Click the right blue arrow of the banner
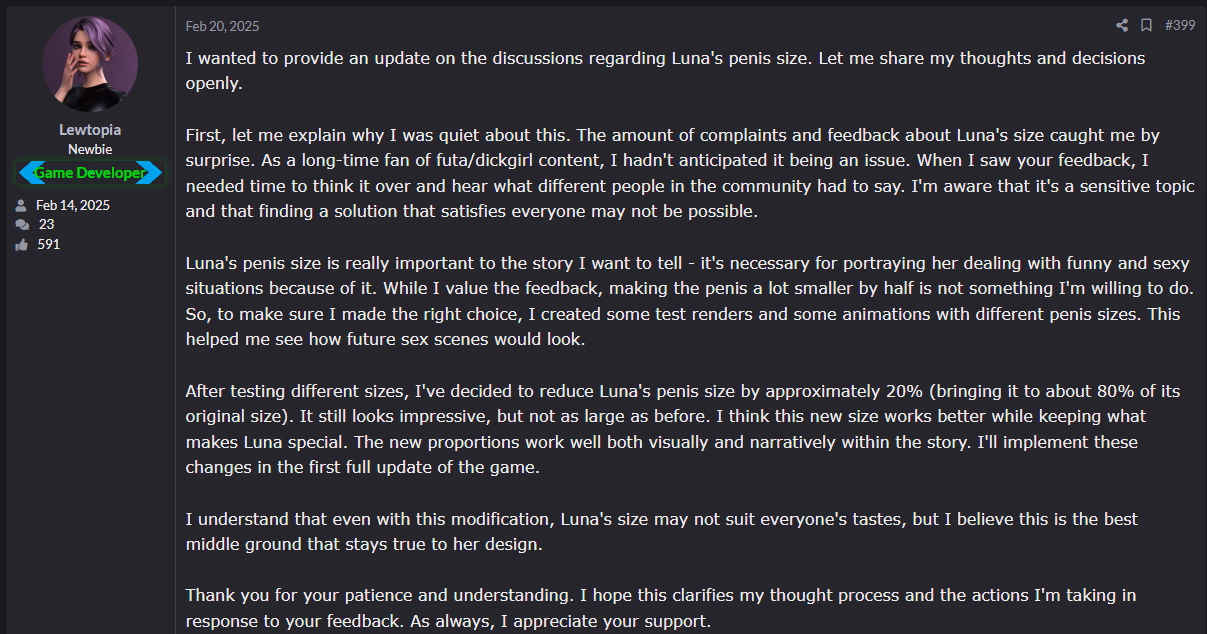 (x=151, y=173)
